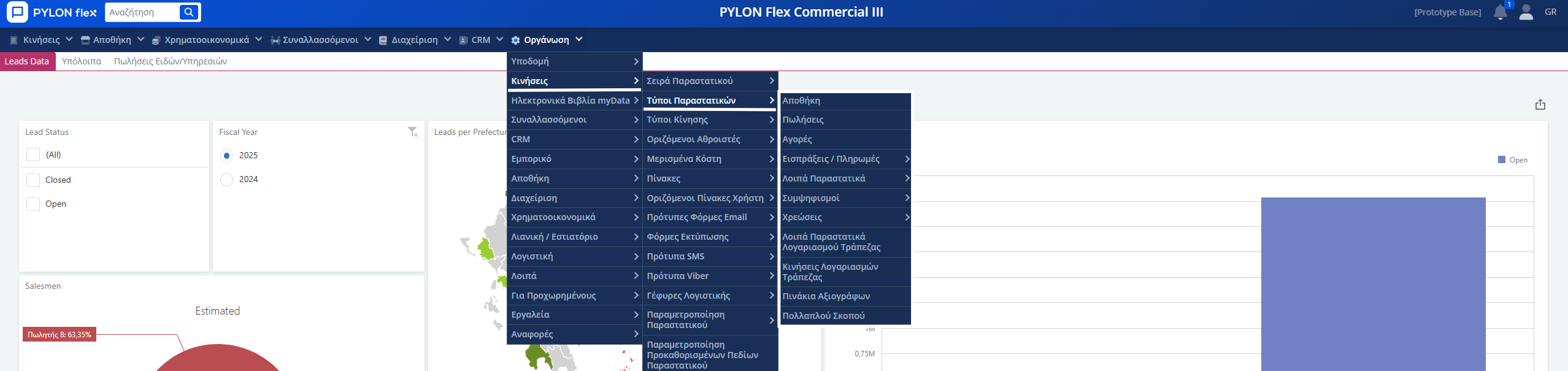Select Γέφυρες Λογιστικής menu item
1568x371 pixels.
pyautogui.click(x=710, y=296)
